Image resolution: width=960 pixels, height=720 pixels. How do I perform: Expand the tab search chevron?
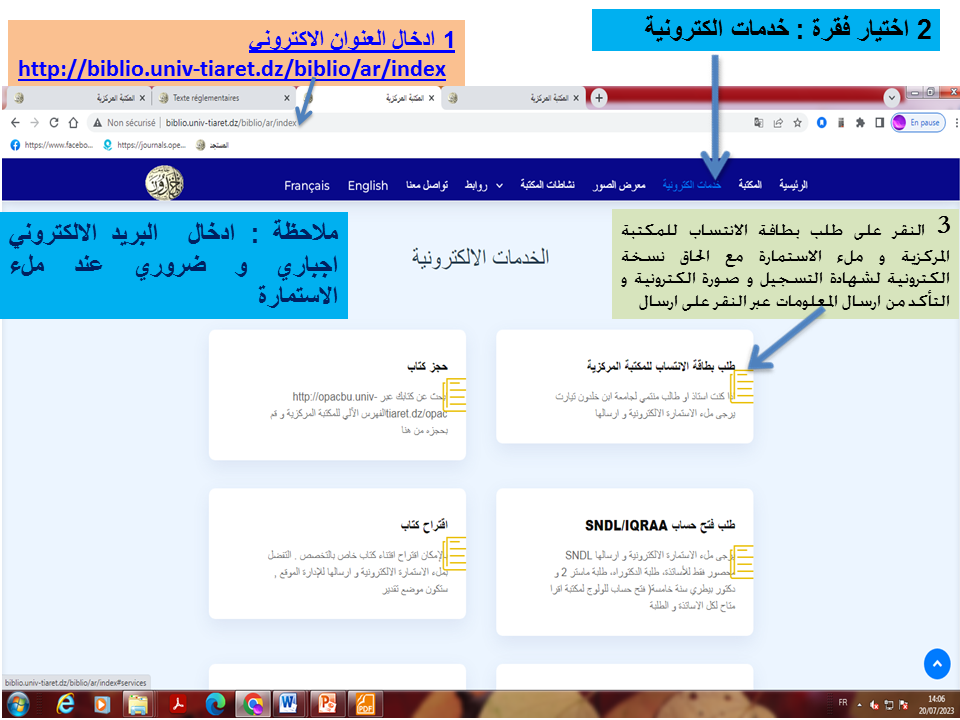pyautogui.click(x=892, y=96)
